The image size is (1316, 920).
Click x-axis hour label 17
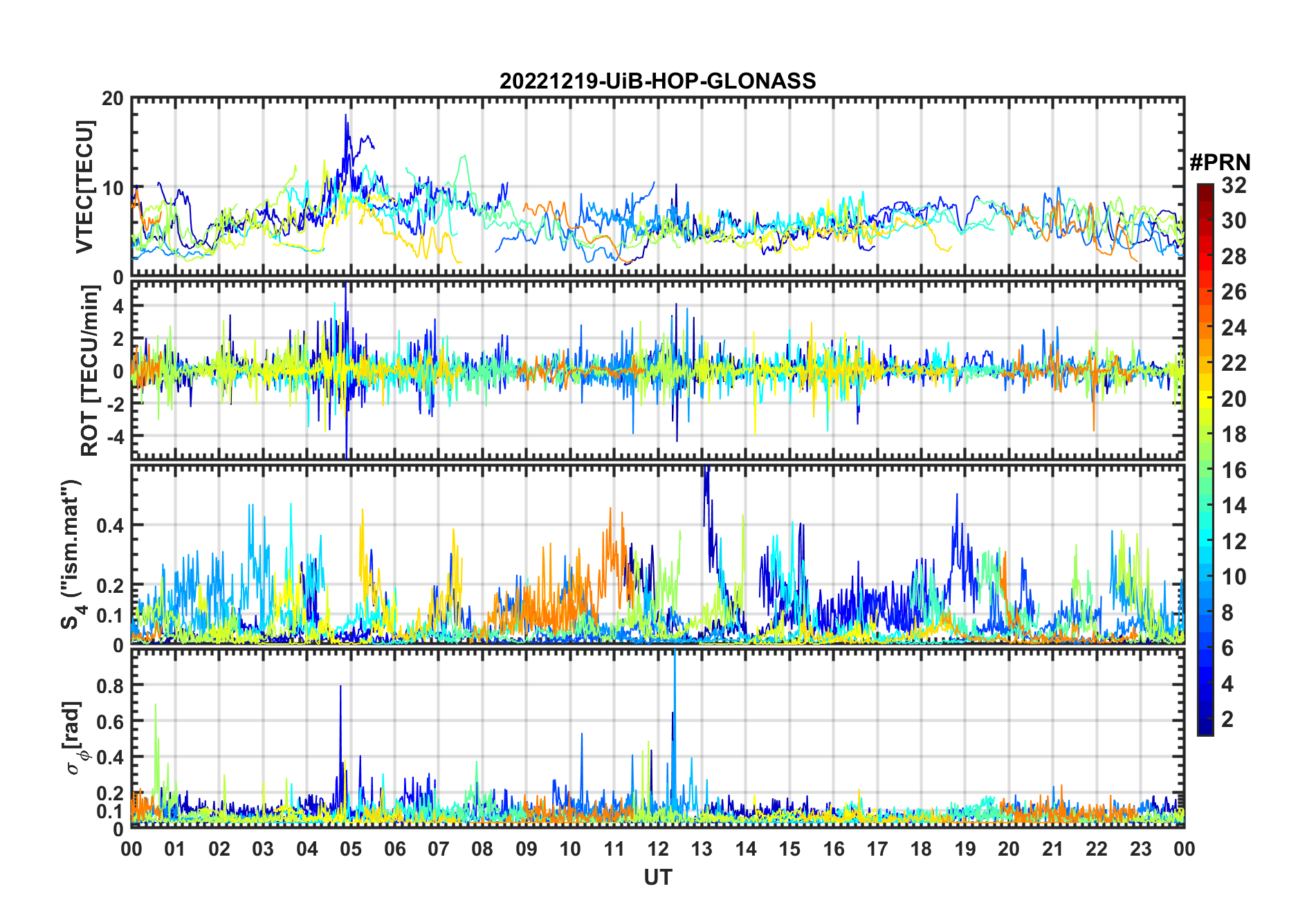877,849
